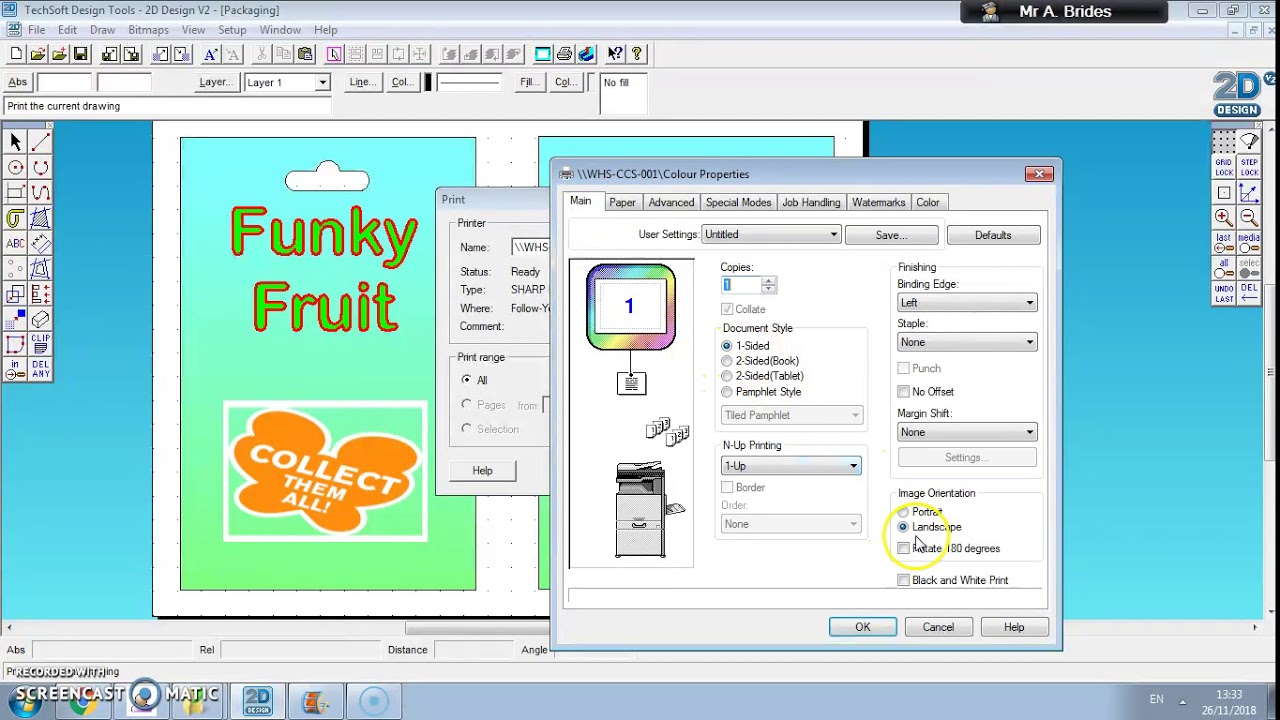Enable Rotate 180 degrees checkbox
This screenshot has height=720, width=1280.
coord(904,548)
